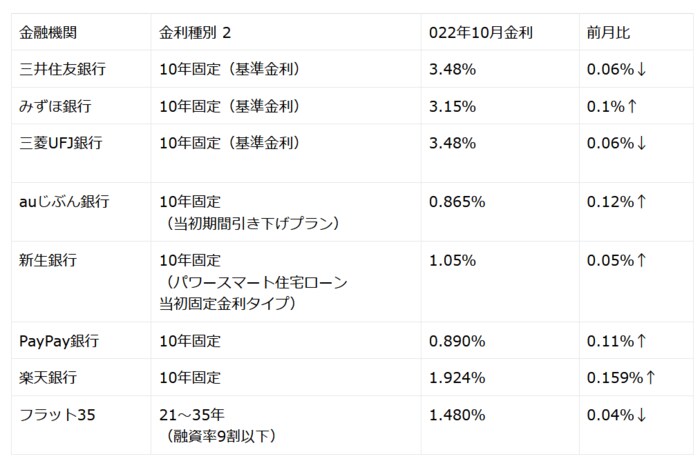Select the 当初期間引き下げプラン rate type cell
The image size is (700, 461).
click(250, 212)
